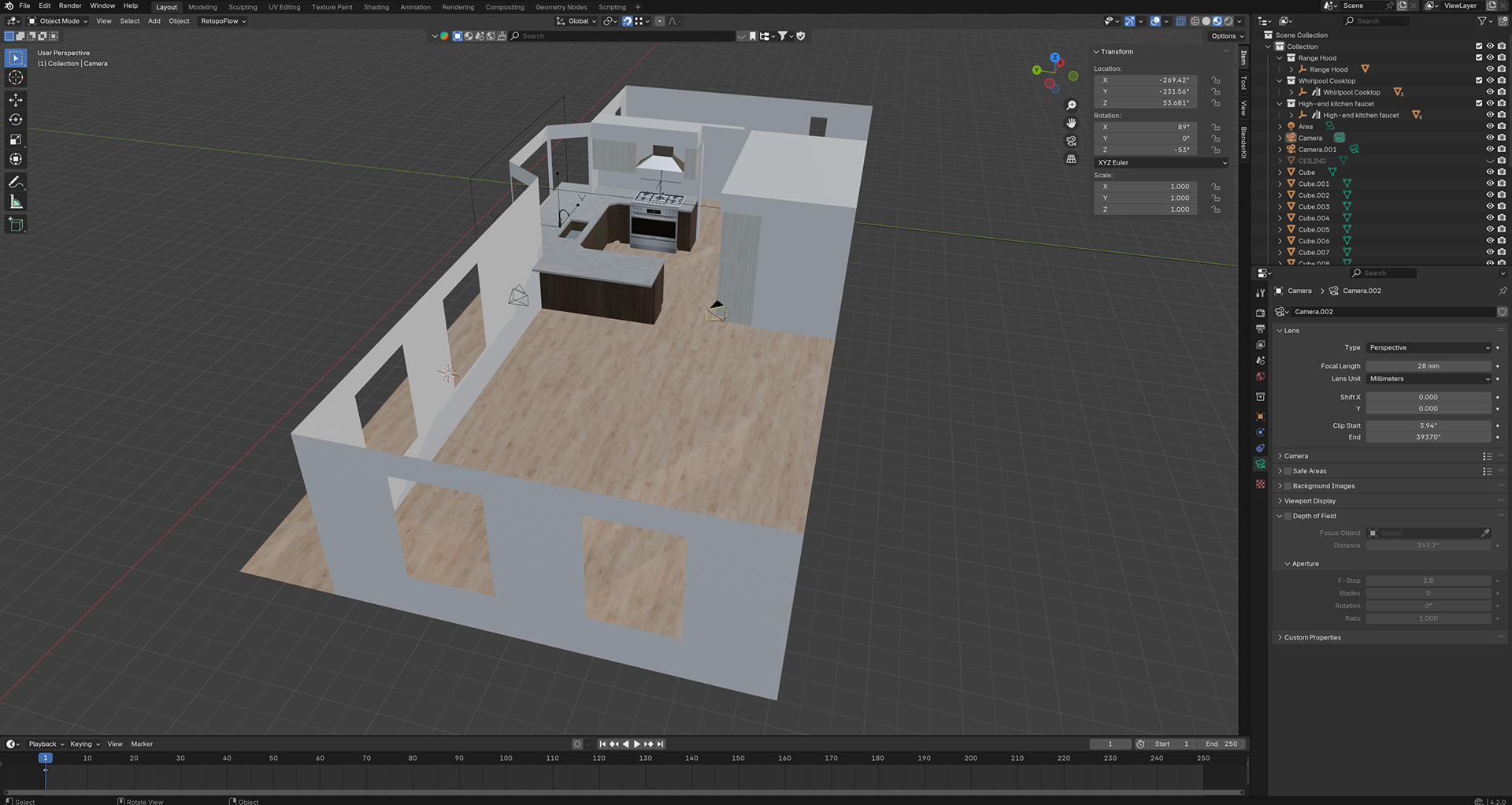Open the File menu

pos(24,6)
